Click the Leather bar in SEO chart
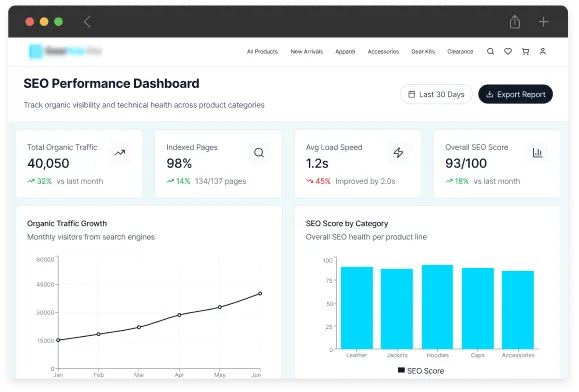579x392 pixels. coord(357,308)
